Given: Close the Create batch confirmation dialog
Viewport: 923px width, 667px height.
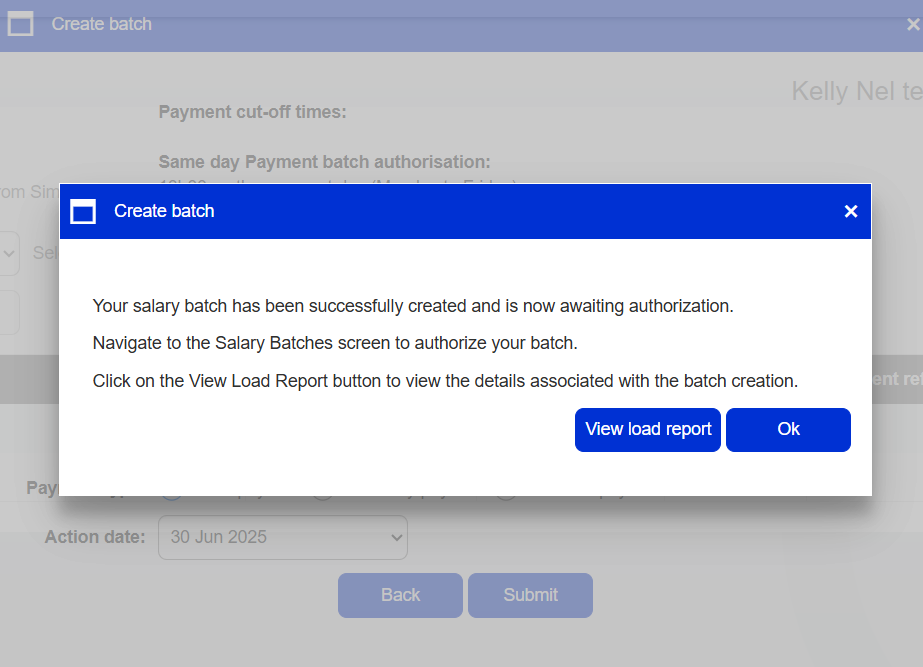Looking at the screenshot, I should [851, 211].
